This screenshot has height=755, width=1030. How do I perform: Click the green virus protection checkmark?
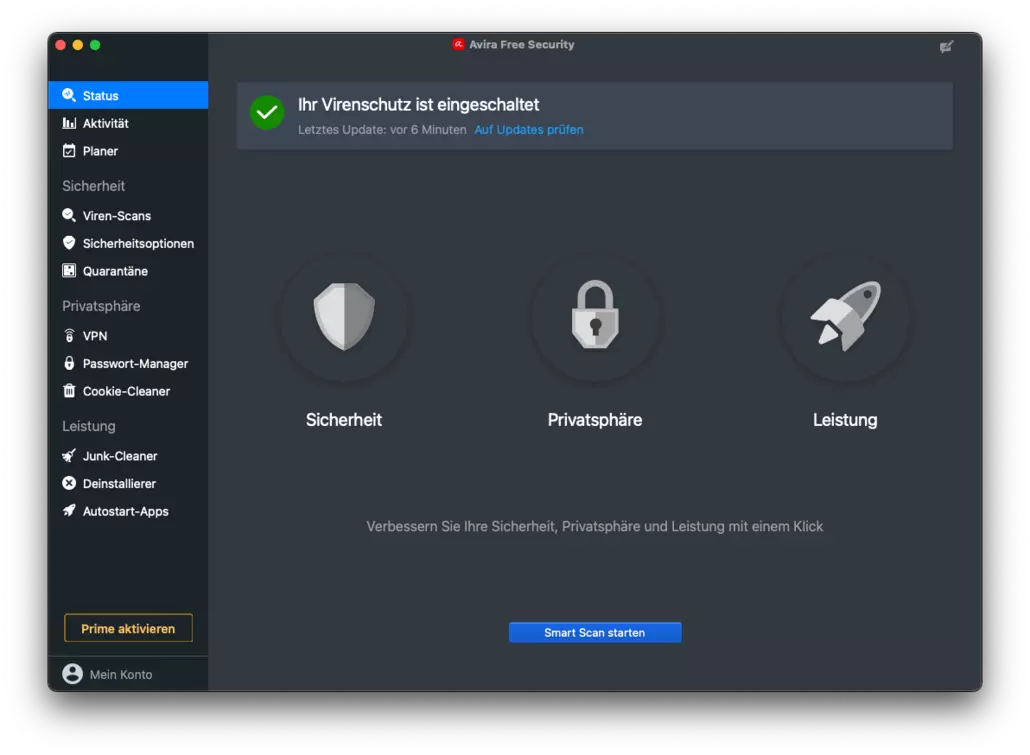266,113
